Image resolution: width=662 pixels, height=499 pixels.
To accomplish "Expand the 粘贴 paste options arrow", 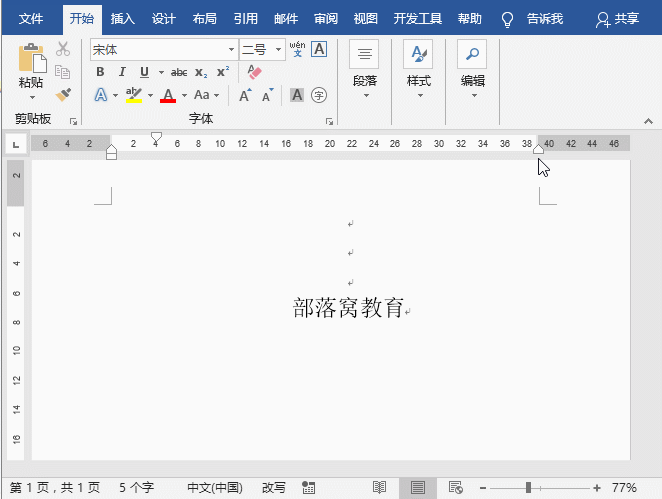I will click(31, 97).
